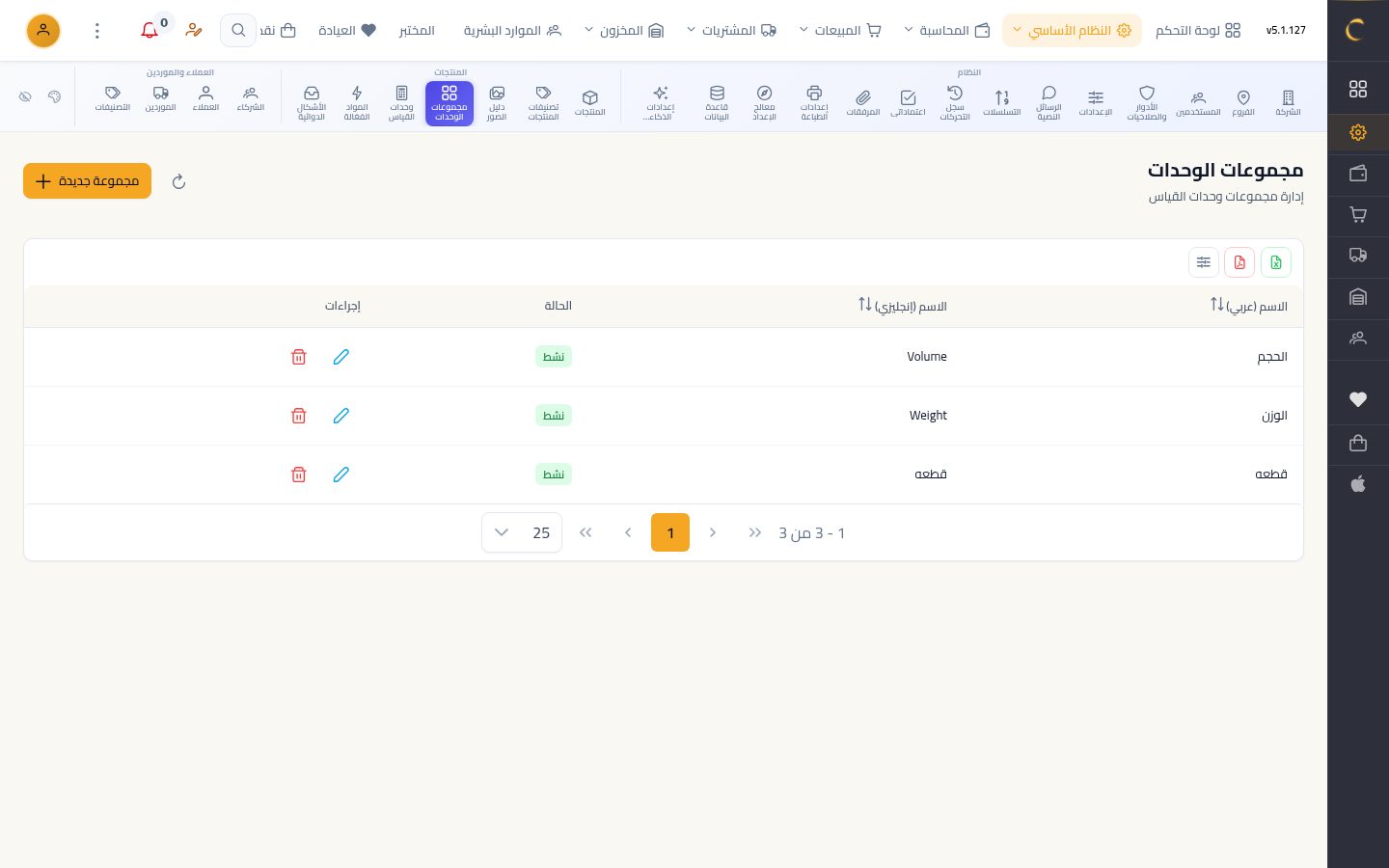Delete the Weight row
Screen dimensions: 1389x868
299,416
